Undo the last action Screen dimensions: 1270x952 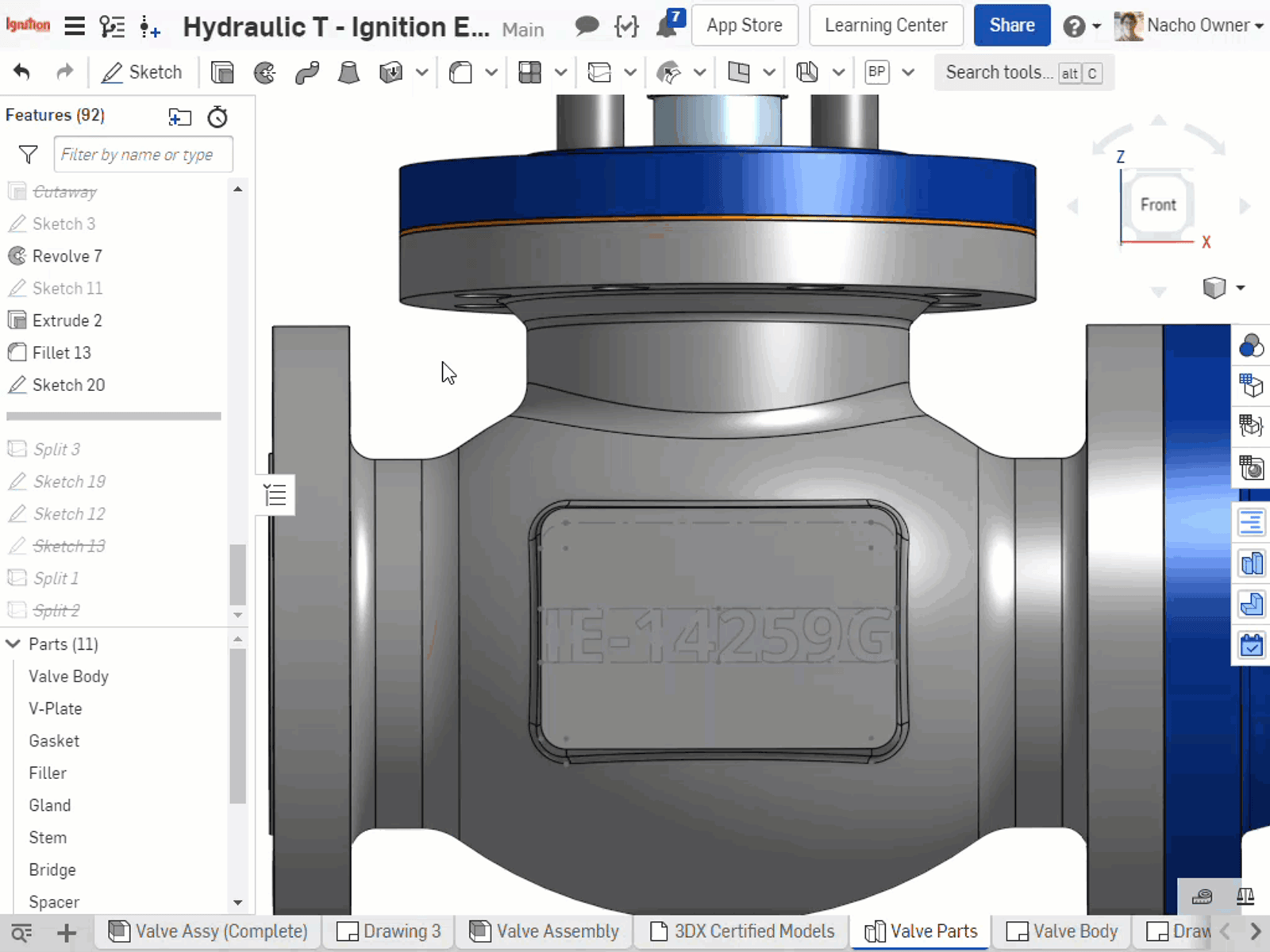pyautogui.click(x=22, y=72)
